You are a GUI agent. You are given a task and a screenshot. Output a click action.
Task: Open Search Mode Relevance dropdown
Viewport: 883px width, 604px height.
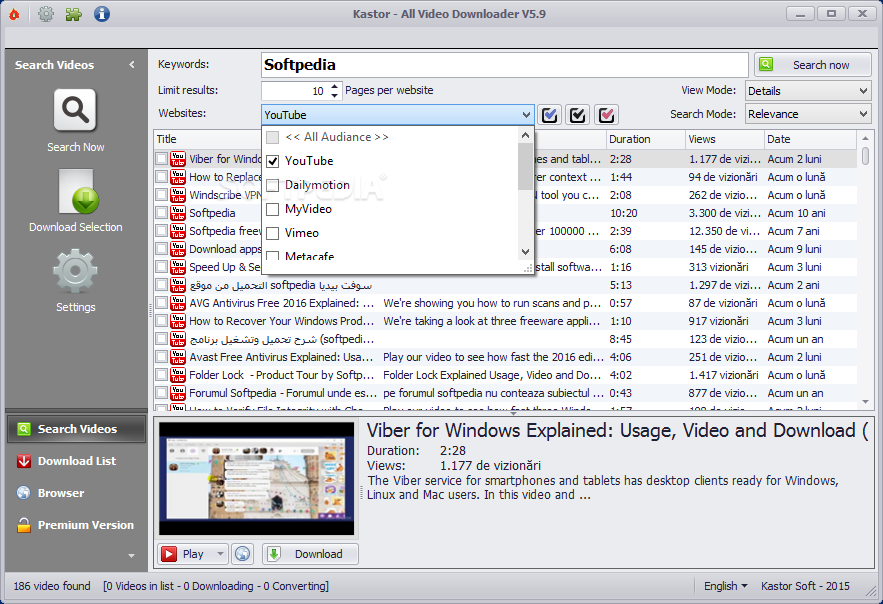click(808, 114)
